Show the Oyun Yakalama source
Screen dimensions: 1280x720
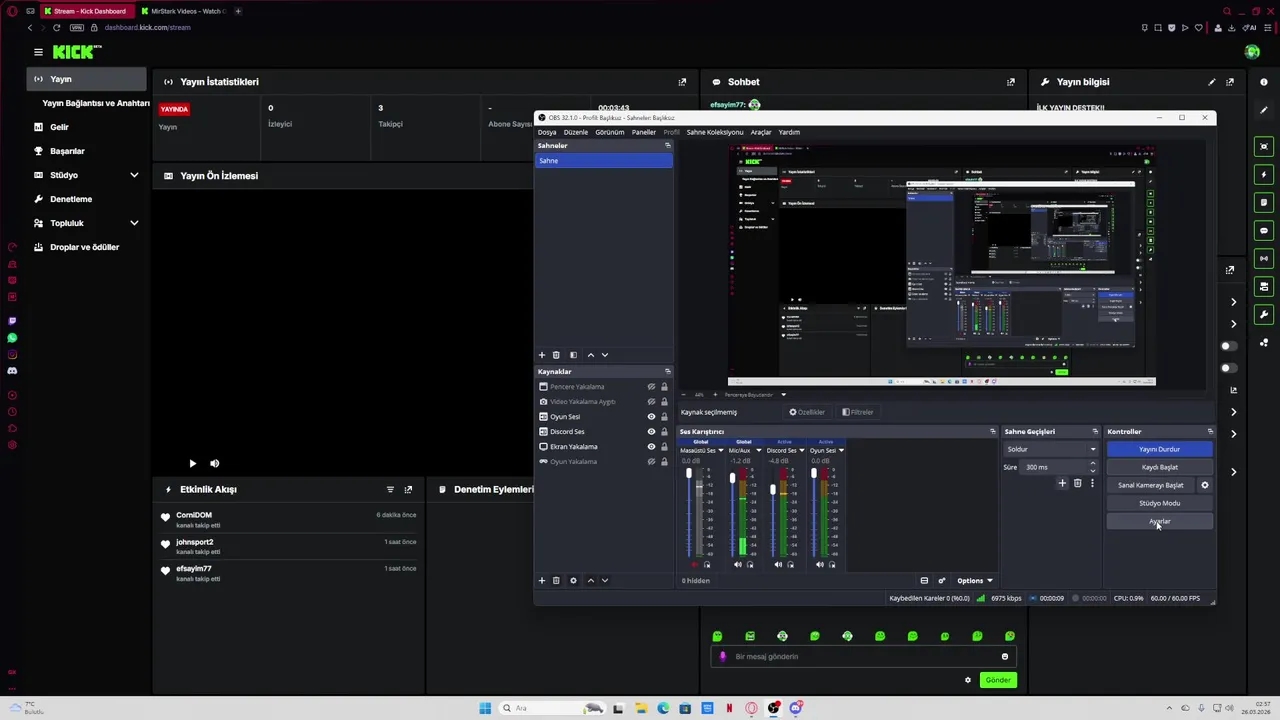point(651,462)
